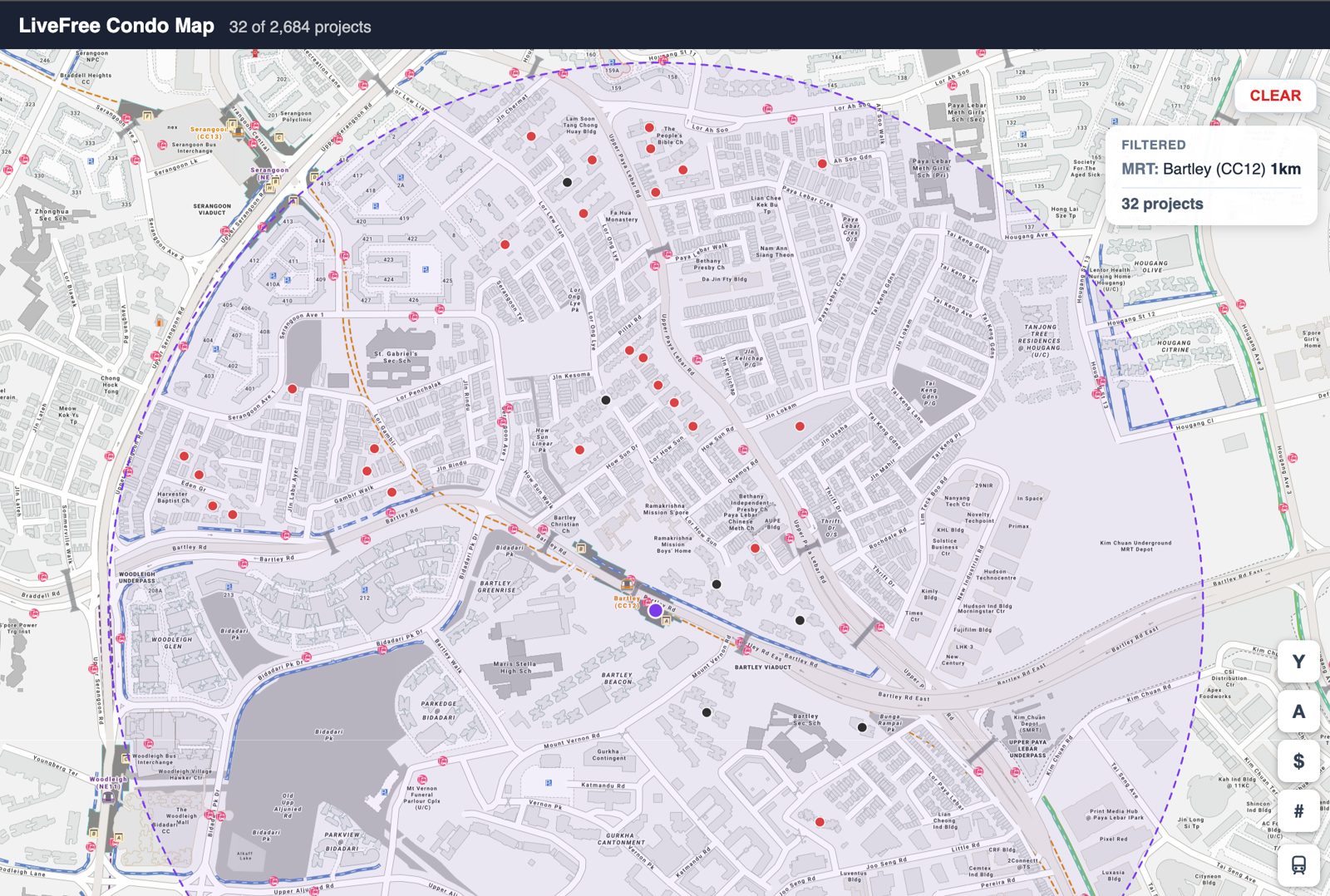1330x896 pixels.
Task: Open the # filter button
Action: click(1298, 811)
